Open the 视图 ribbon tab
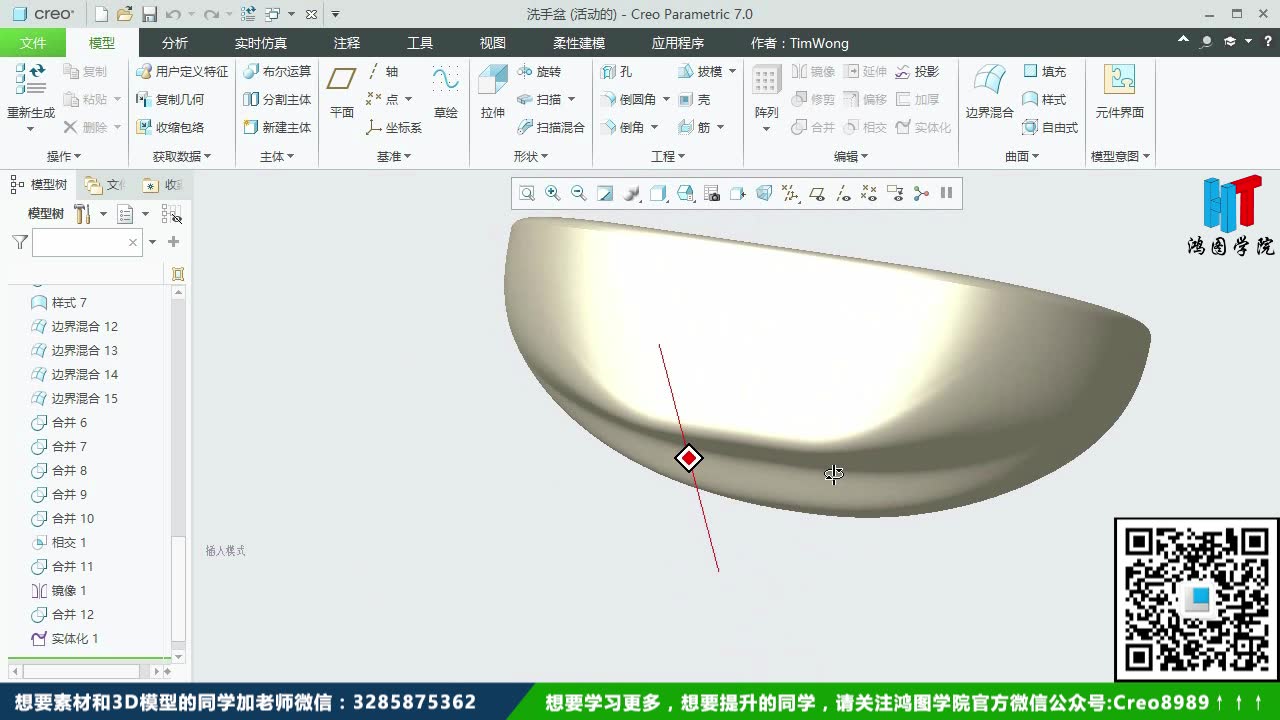This screenshot has height=720, width=1280. [492, 42]
